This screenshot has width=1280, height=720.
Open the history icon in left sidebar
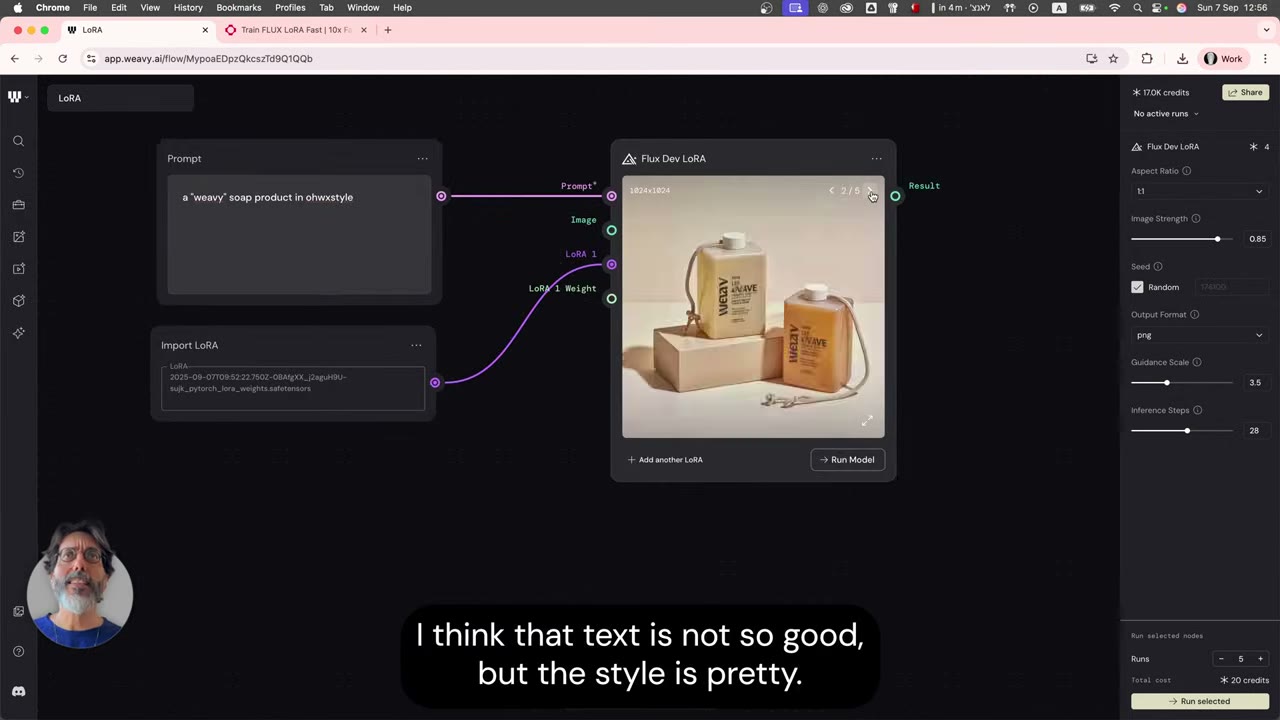(18, 173)
